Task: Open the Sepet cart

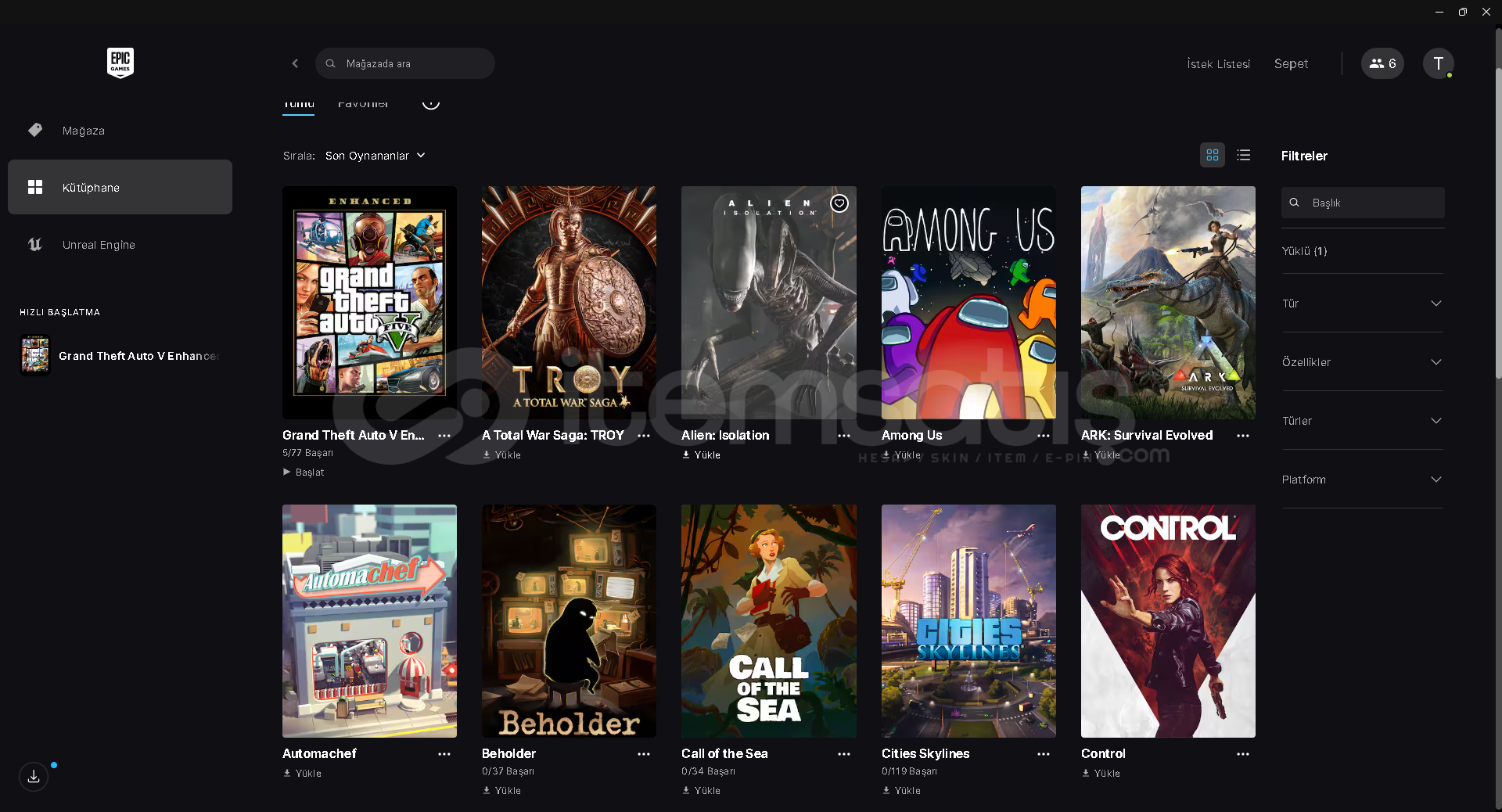Action: coord(1291,64)
